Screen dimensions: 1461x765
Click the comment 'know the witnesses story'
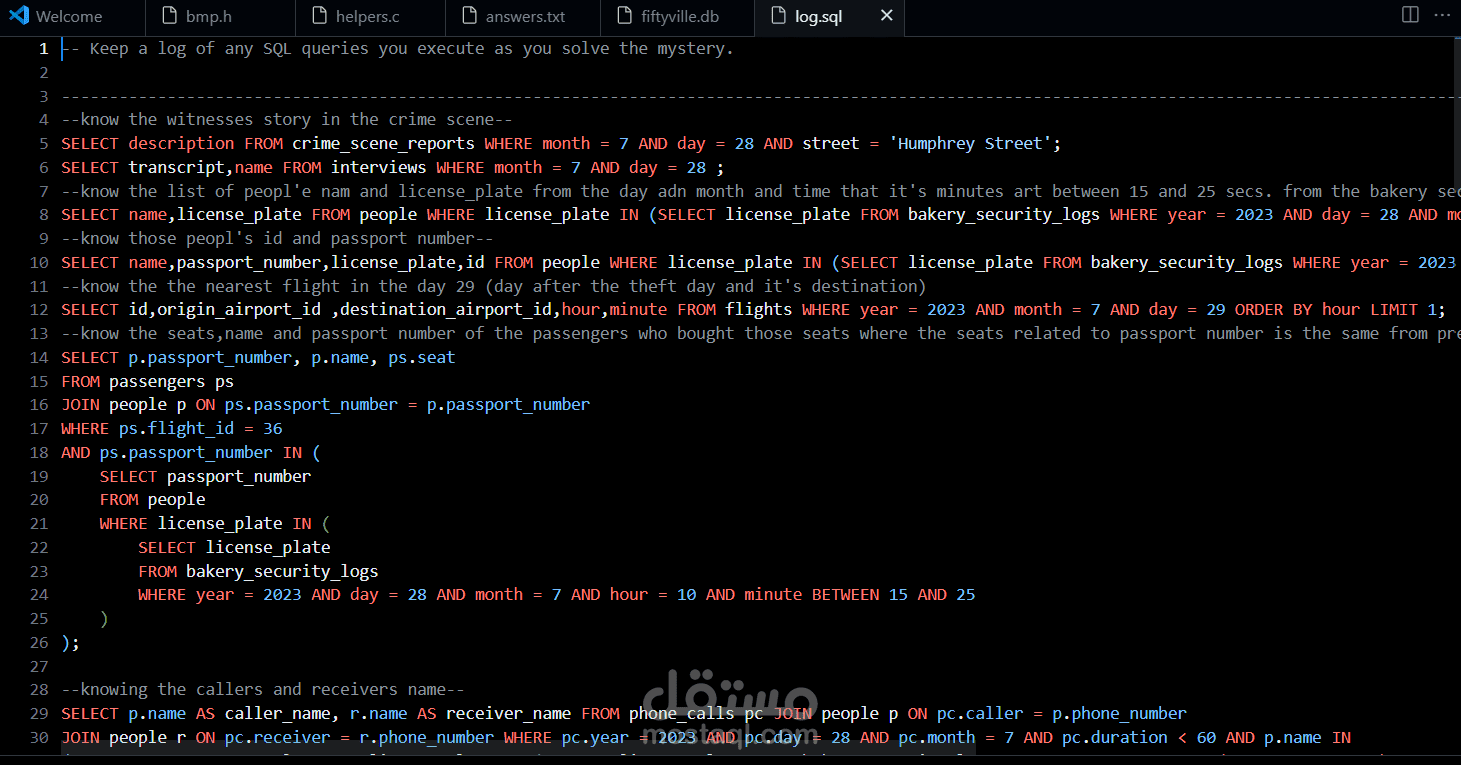(x=287, y=119)
